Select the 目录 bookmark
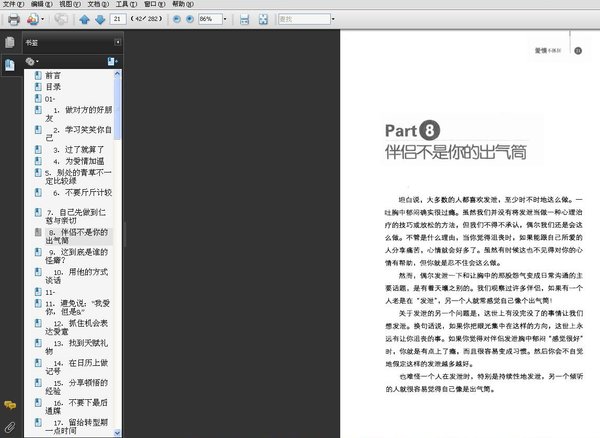 pos(53,87)
